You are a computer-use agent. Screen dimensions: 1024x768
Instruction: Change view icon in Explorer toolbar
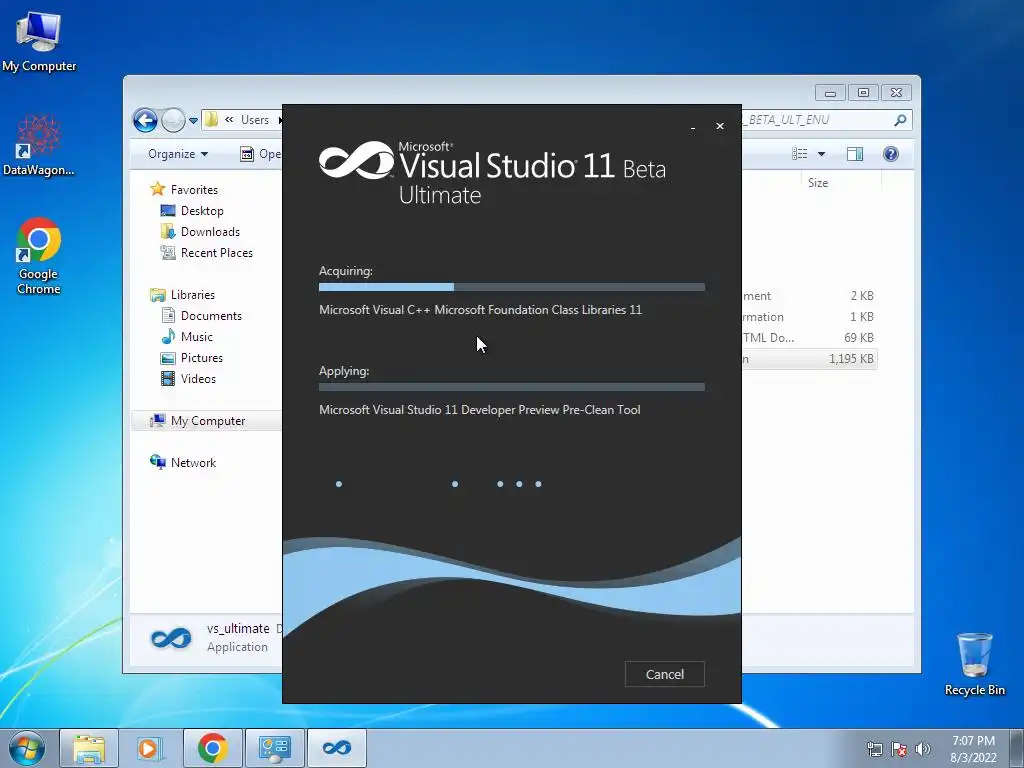tap(800, 154)
